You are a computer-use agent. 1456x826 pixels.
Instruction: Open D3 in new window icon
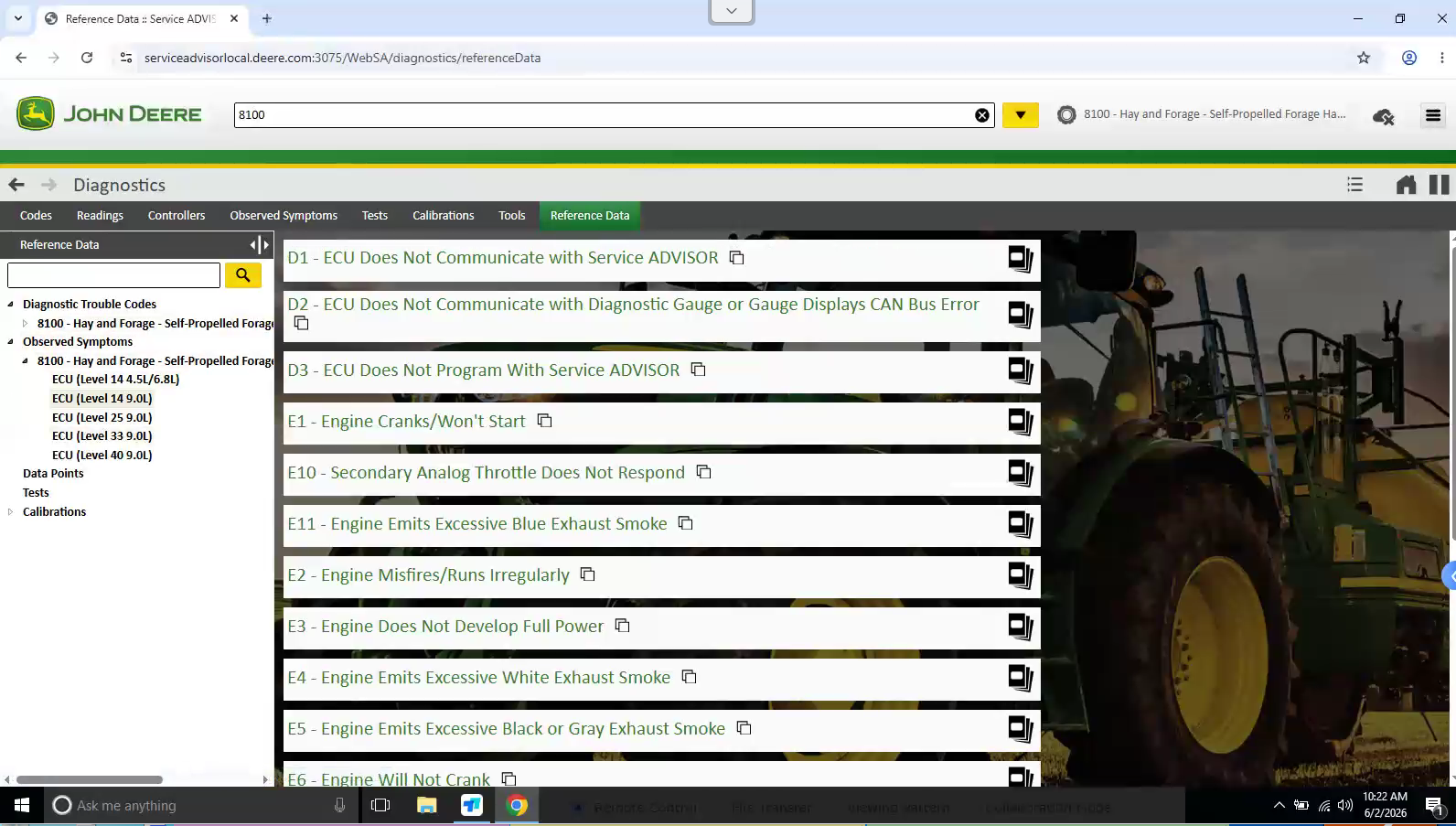[x=1021, y=371]
